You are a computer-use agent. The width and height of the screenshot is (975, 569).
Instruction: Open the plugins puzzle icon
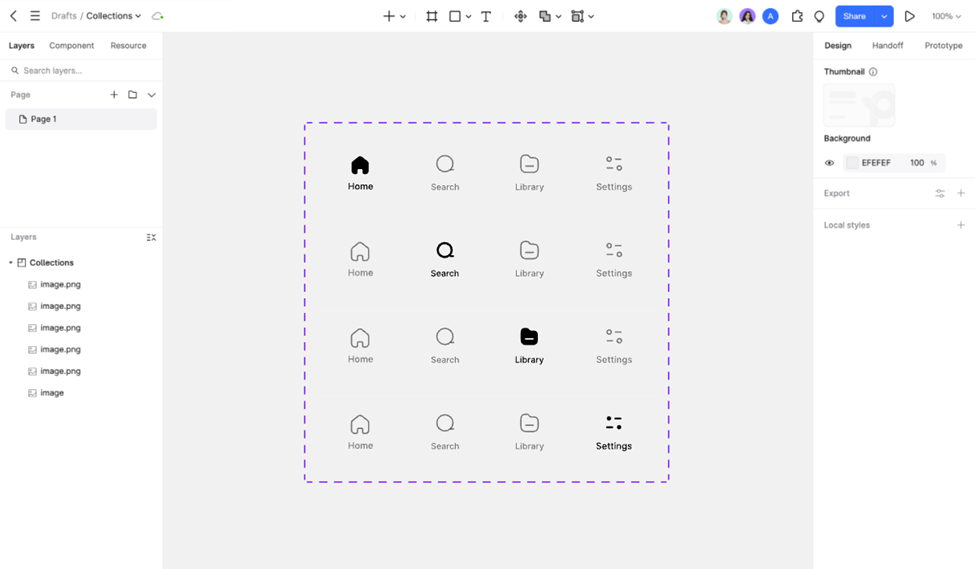point(797,16)
